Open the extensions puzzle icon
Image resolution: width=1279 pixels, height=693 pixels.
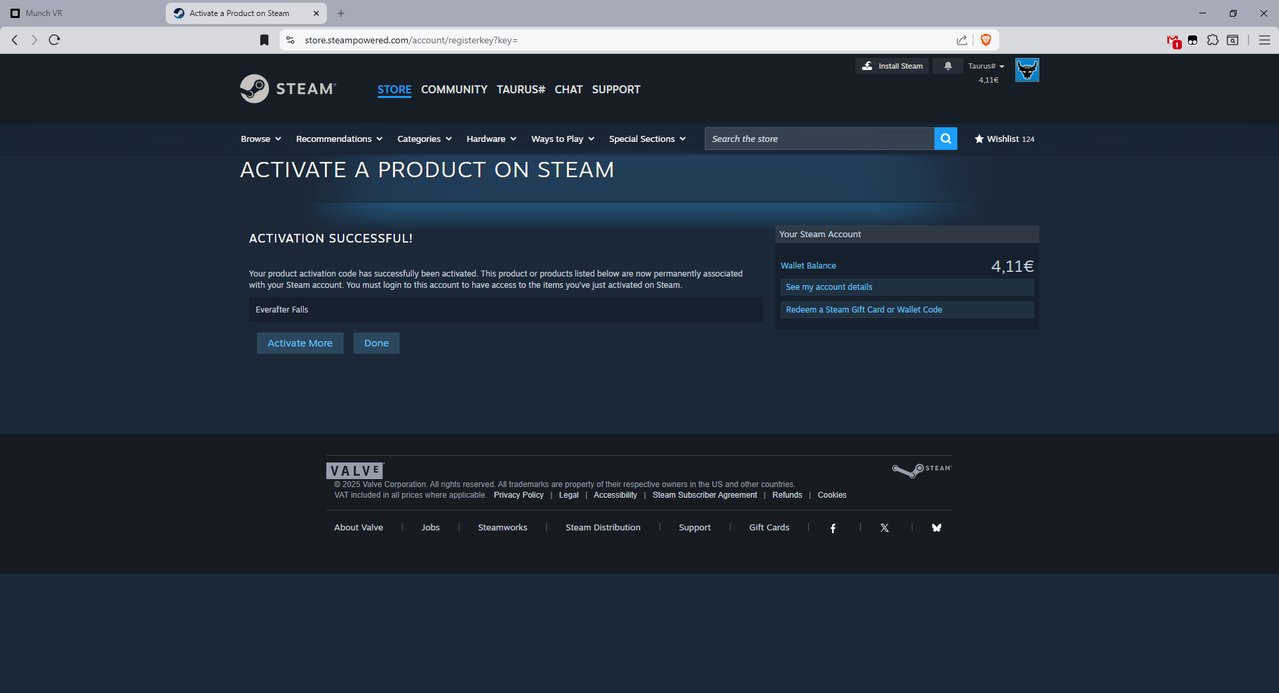click(1213, 40)
